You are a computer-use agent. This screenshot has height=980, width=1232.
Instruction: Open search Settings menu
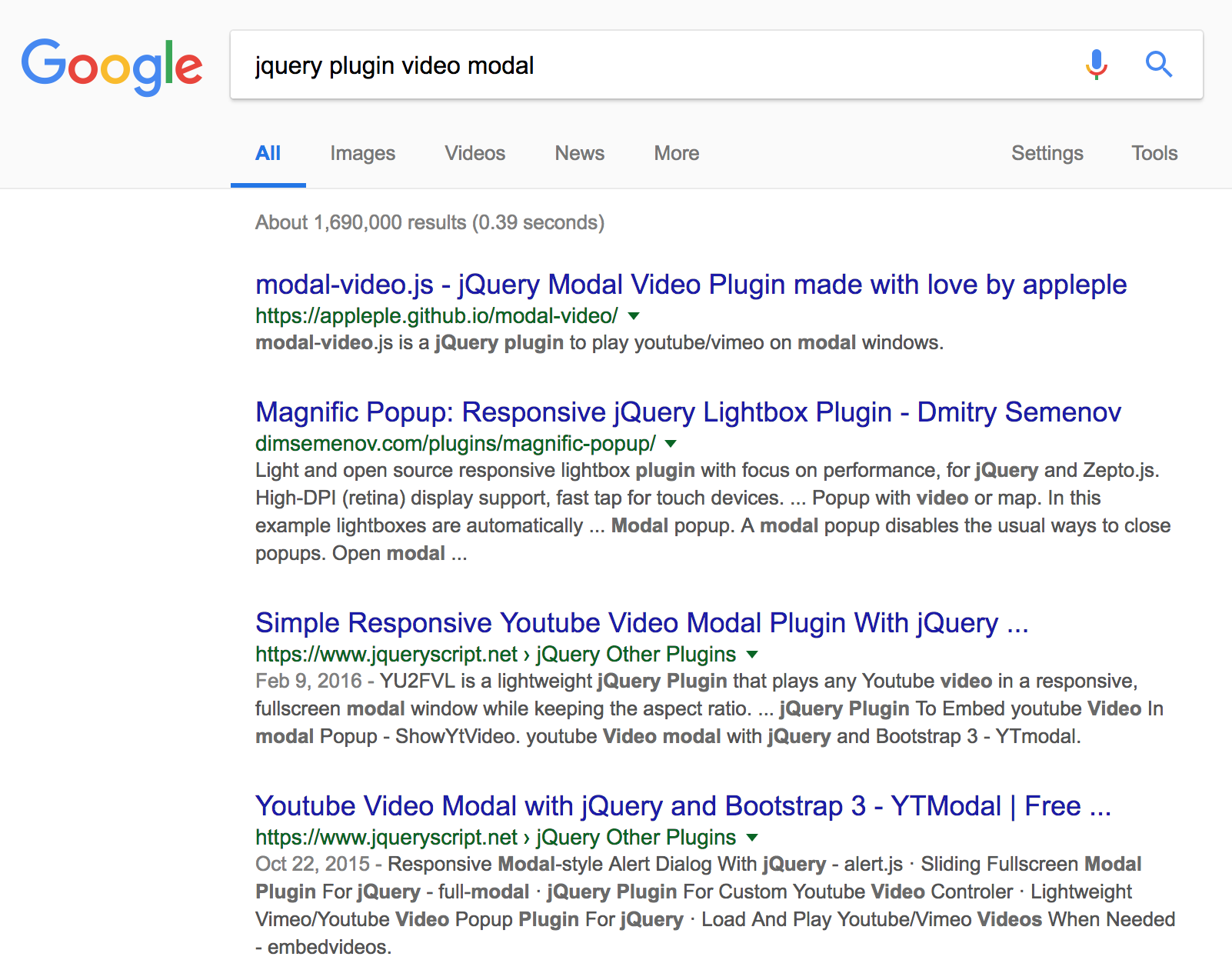tap(1047, 153)
